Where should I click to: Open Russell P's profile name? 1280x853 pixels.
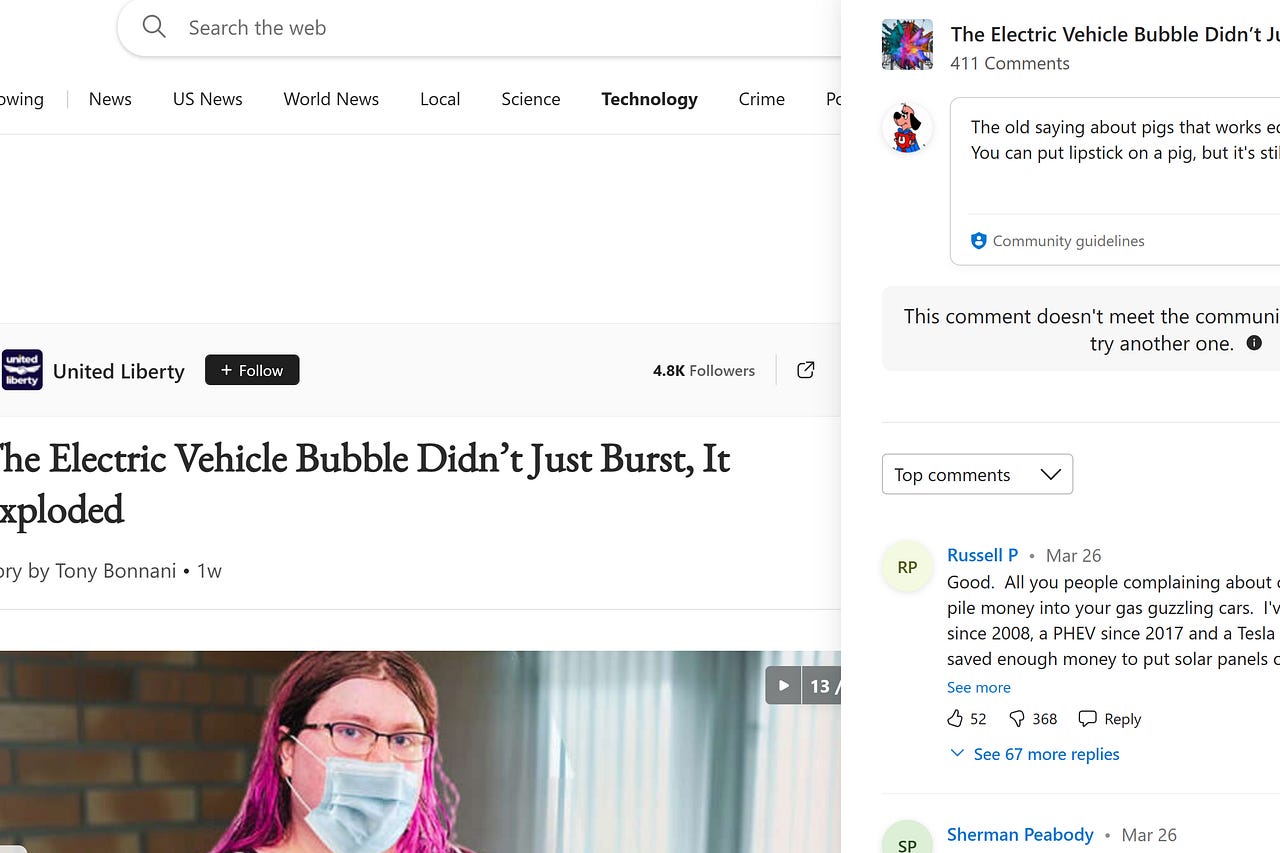click(982, 555)
